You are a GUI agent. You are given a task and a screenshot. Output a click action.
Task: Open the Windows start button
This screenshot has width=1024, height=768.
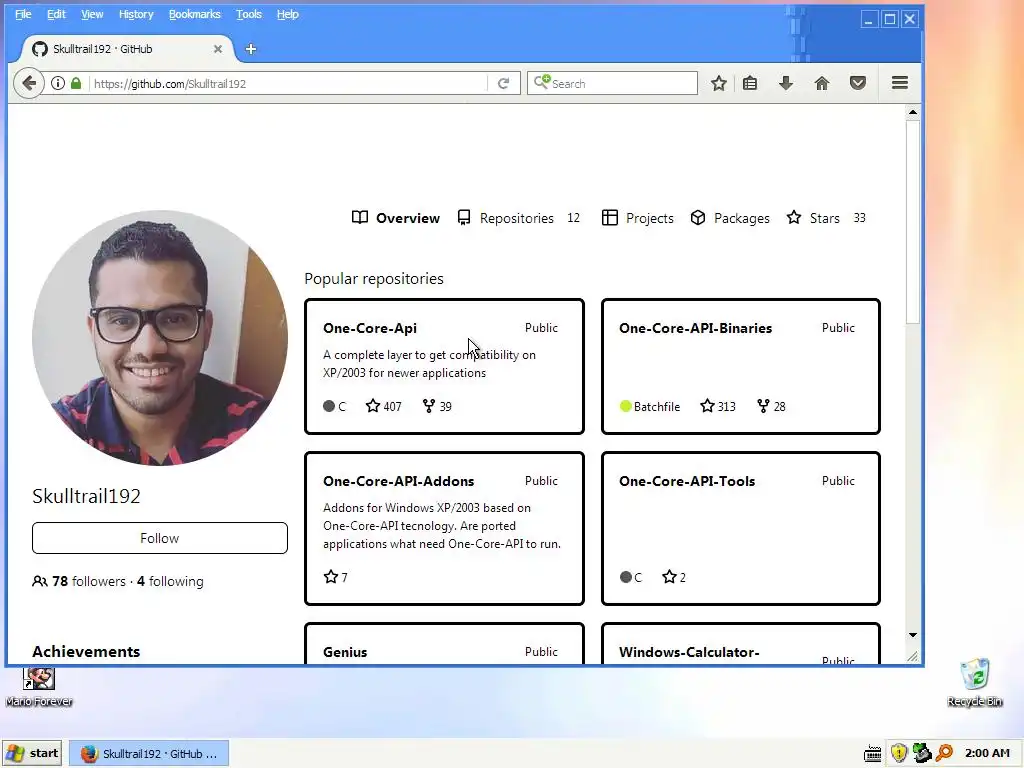pyautogui.click(x=32, y=754)
